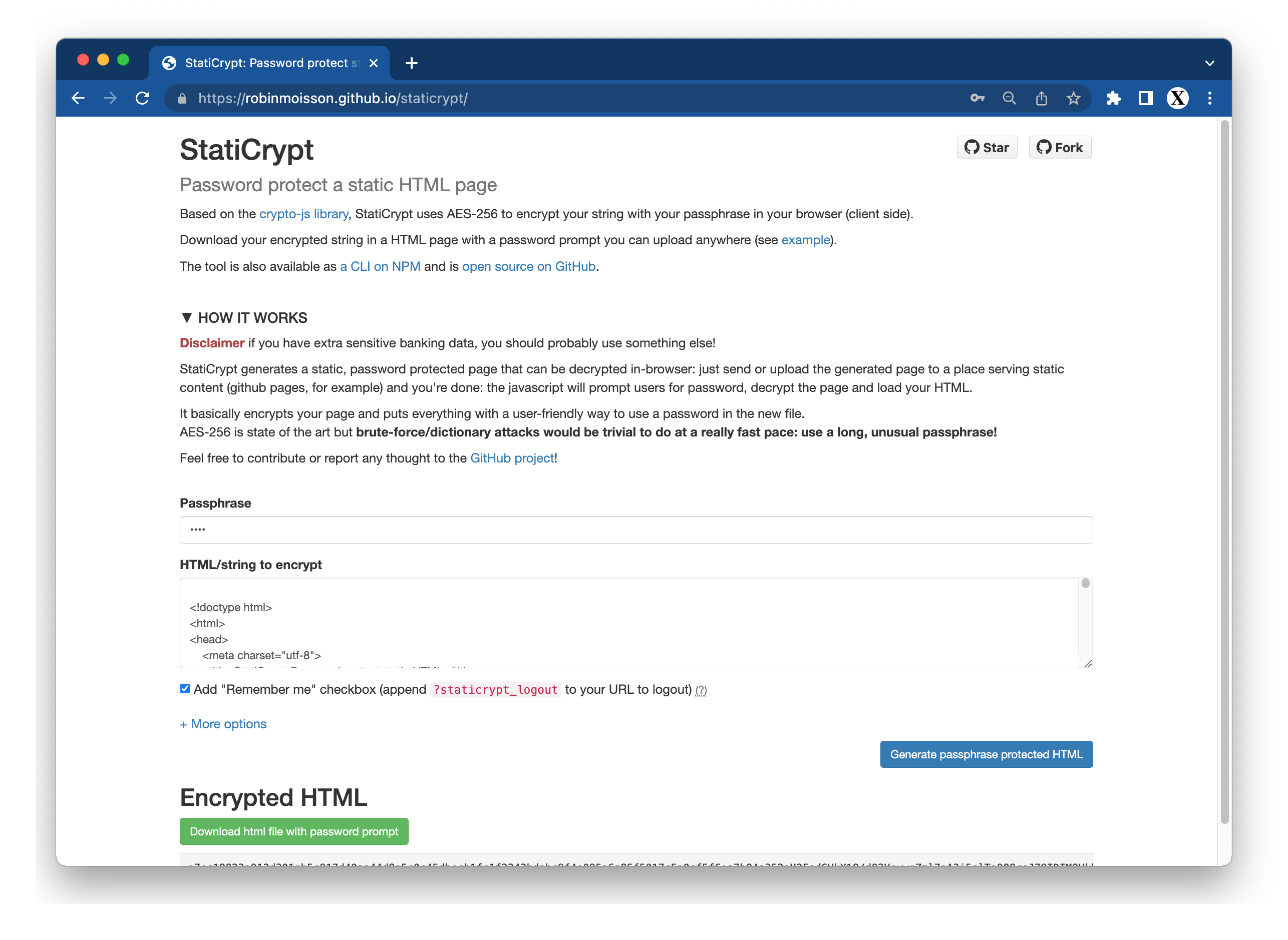This screenshot has width=1288, height=940.
Task: Click Download html file with password prompt
Action: [x=293, y=831]
